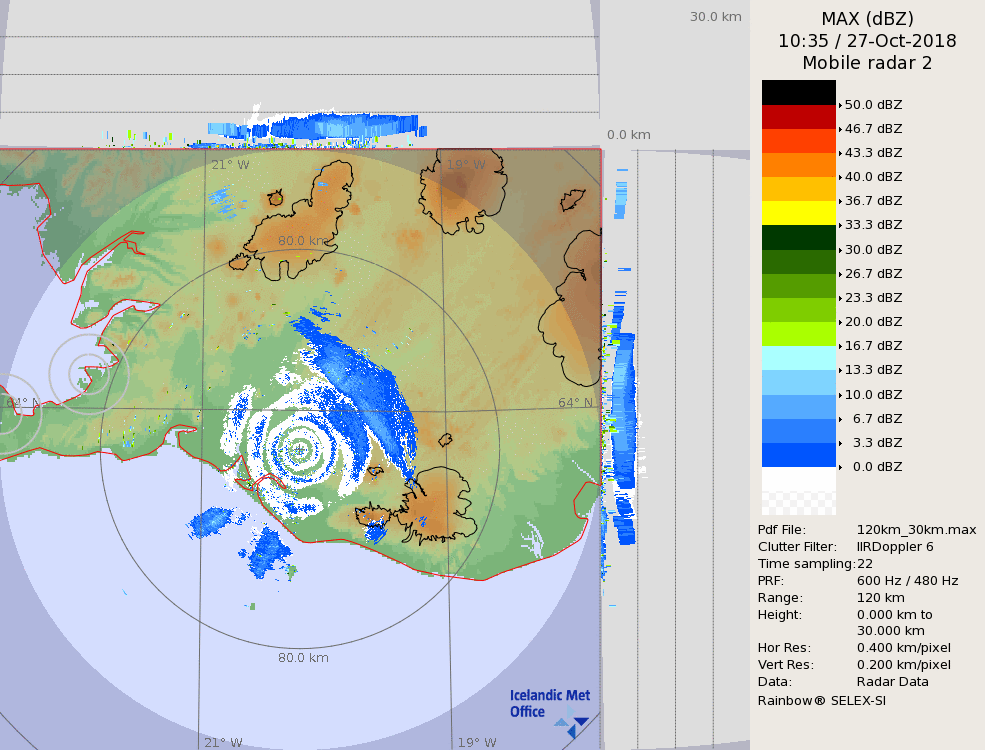Click the 120km_30km.max Pdf File value
The height and width of the screenshot is (750, 985).
pyautogui.click(x=916, y=530)
